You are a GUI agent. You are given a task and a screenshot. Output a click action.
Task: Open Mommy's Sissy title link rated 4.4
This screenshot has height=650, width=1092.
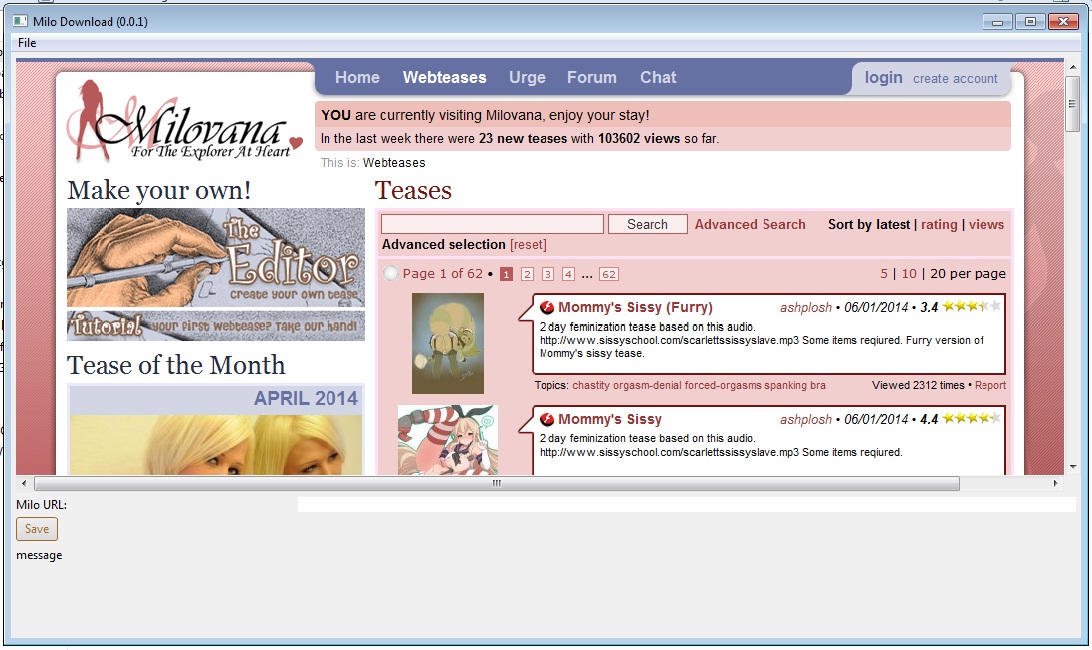click(610, 419)
